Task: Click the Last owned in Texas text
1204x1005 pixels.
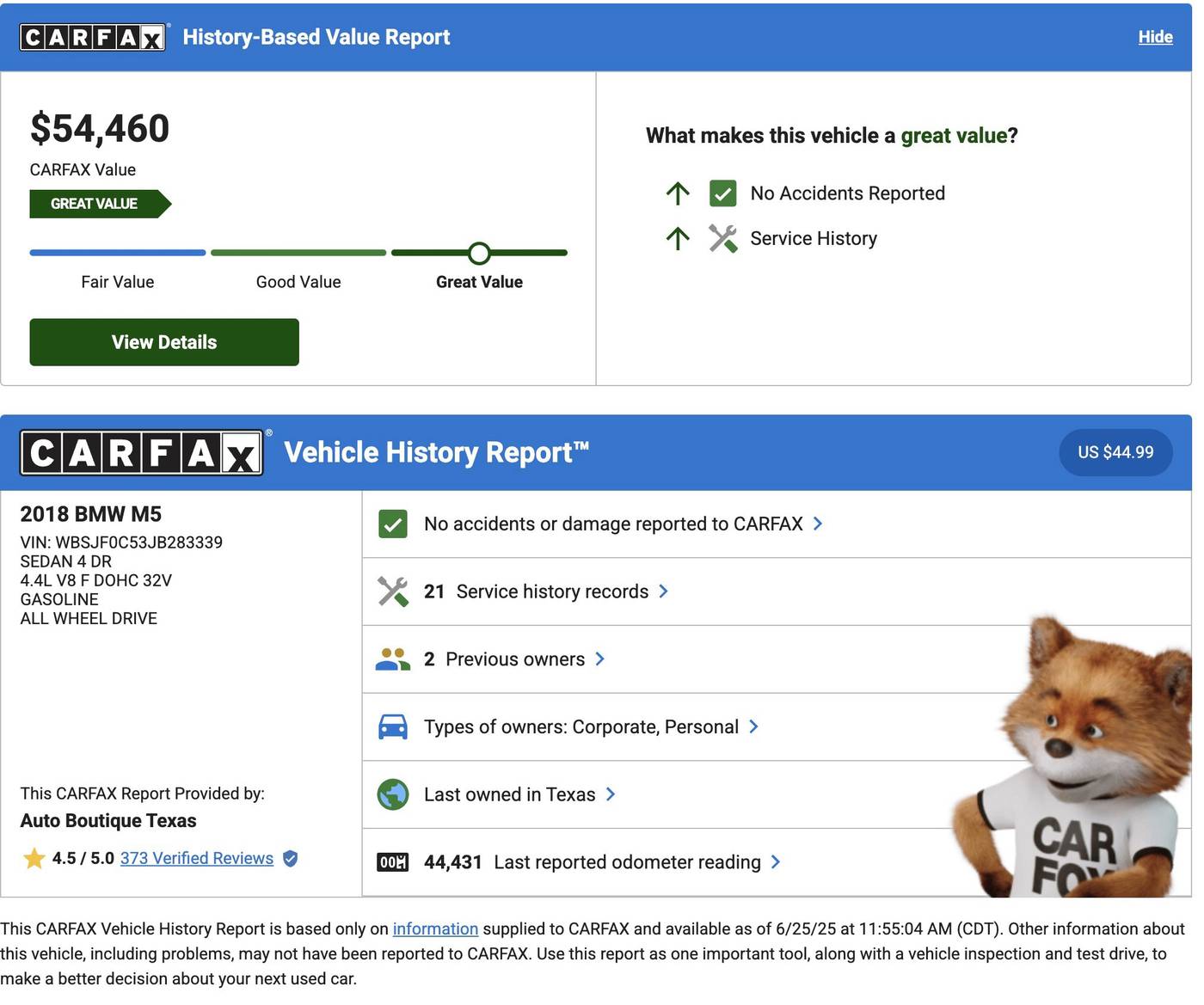Action: [x=509, y=794]
